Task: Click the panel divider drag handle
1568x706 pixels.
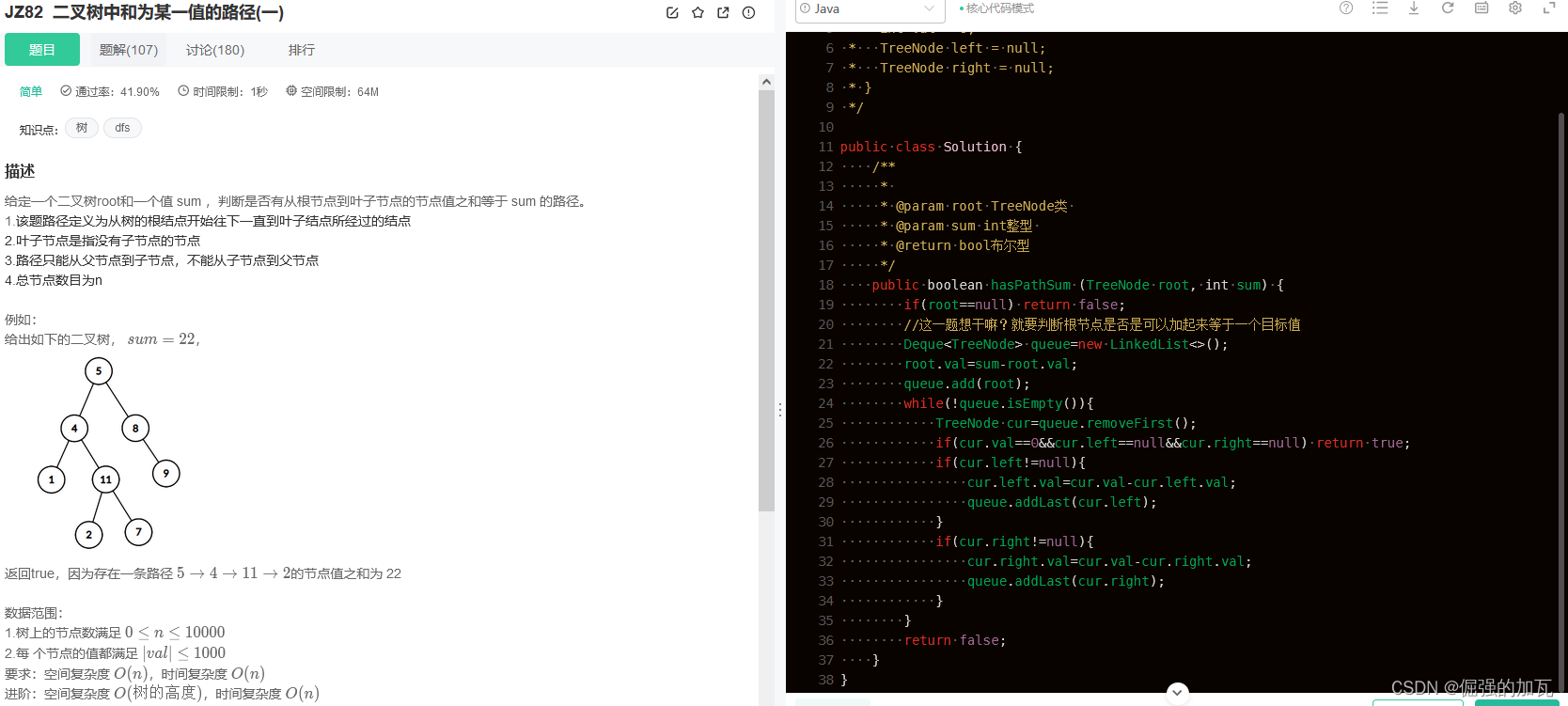Action: (780, 410)
